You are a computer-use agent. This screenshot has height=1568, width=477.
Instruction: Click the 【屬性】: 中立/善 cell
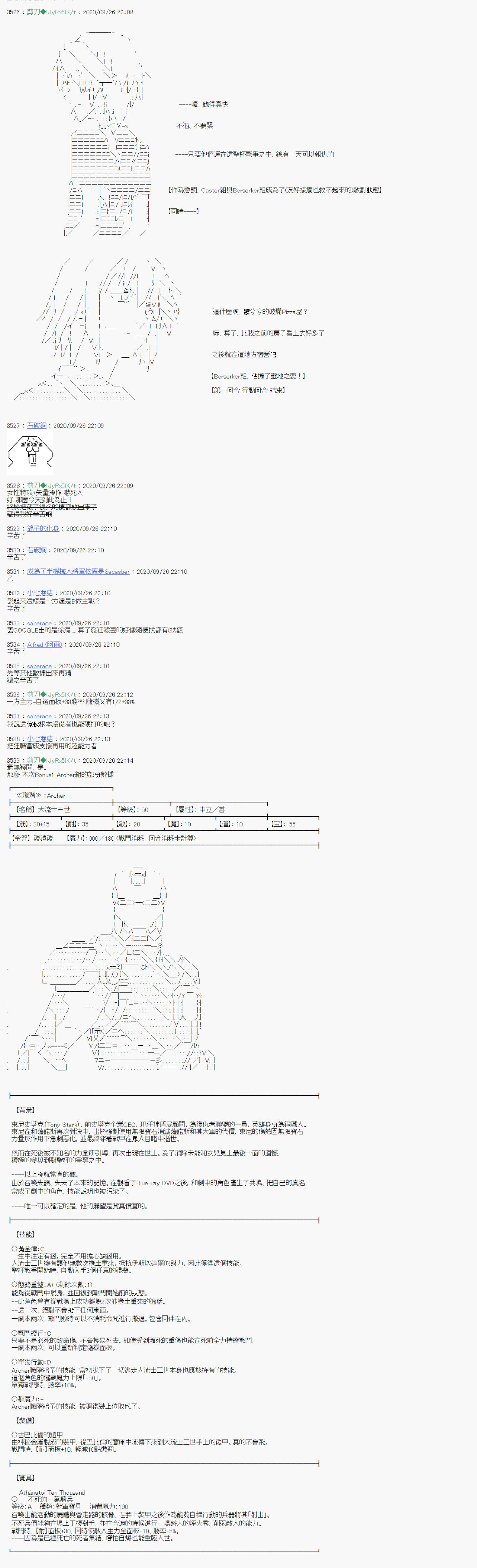tap(200, 810)
